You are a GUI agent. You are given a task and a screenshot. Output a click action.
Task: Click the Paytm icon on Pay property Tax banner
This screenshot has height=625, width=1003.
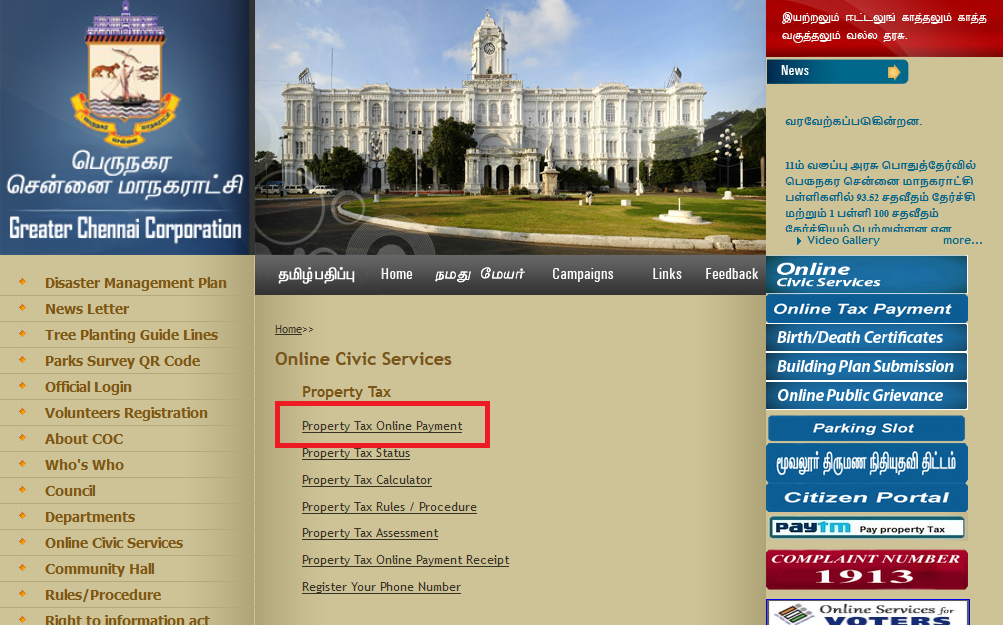812,527
